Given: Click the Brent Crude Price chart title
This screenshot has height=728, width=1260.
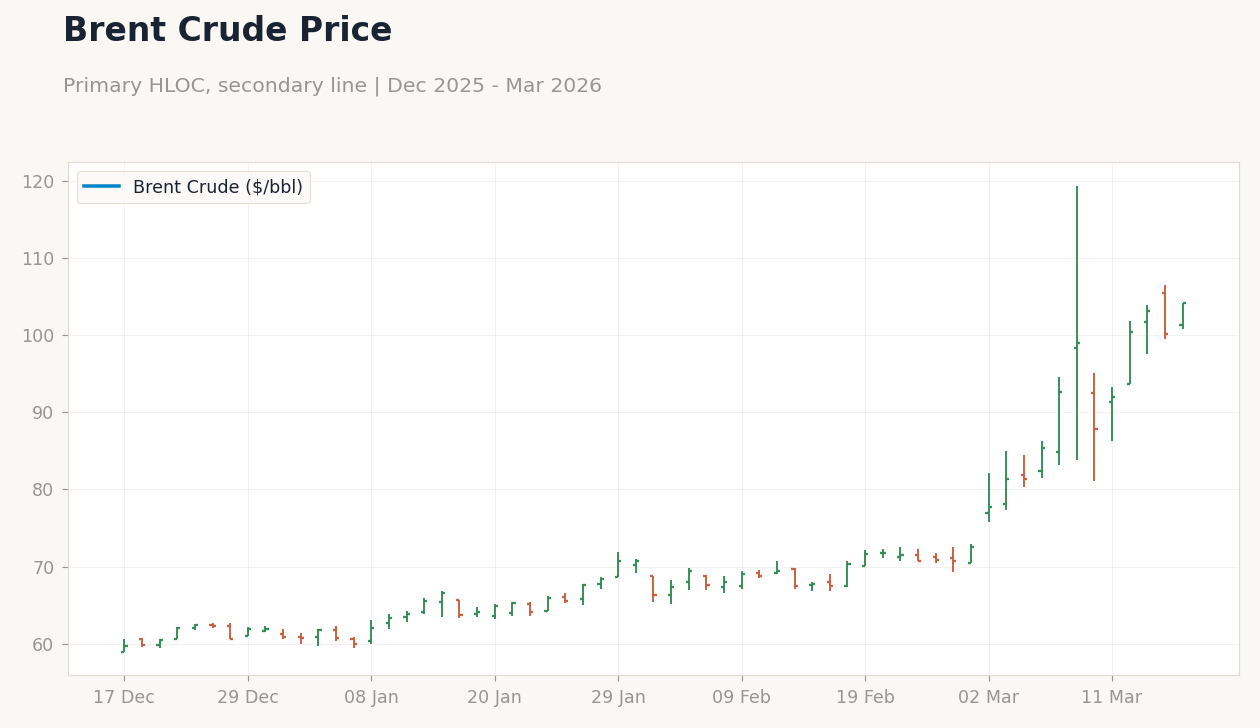Looking at the screenshot, I should coord(227,31).
